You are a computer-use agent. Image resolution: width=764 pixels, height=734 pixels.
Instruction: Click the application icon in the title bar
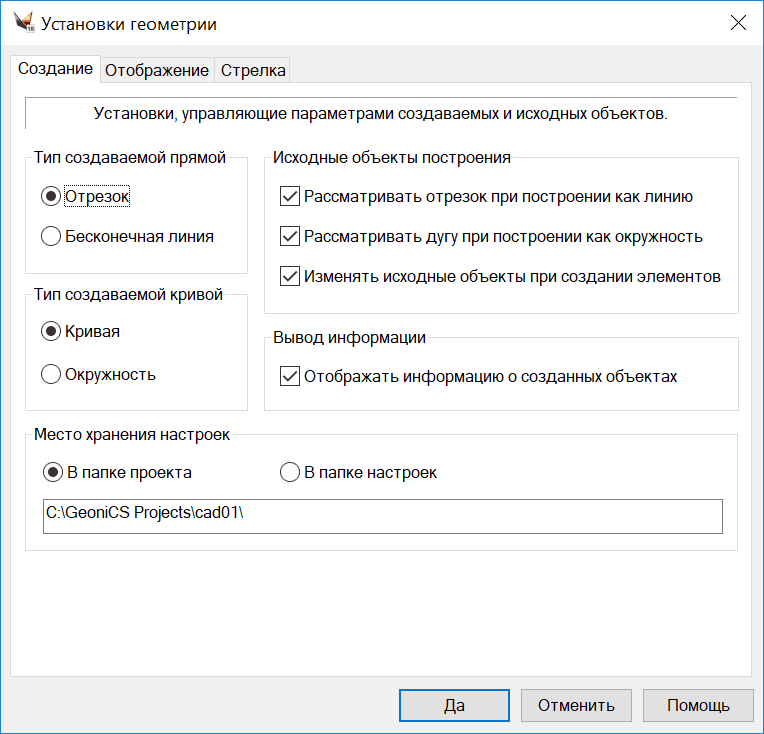[24, 23]
